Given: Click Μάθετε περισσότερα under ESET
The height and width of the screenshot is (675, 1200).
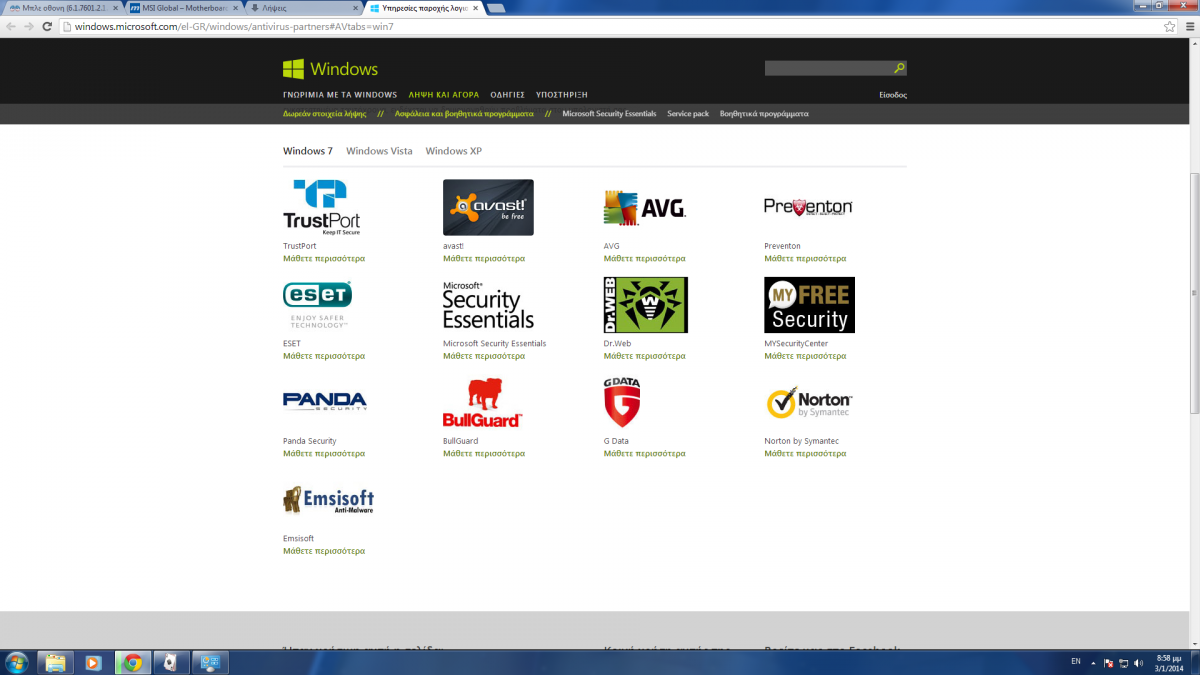Looking at the screenshot, I should pyautogui.click(x=324, y=356).
